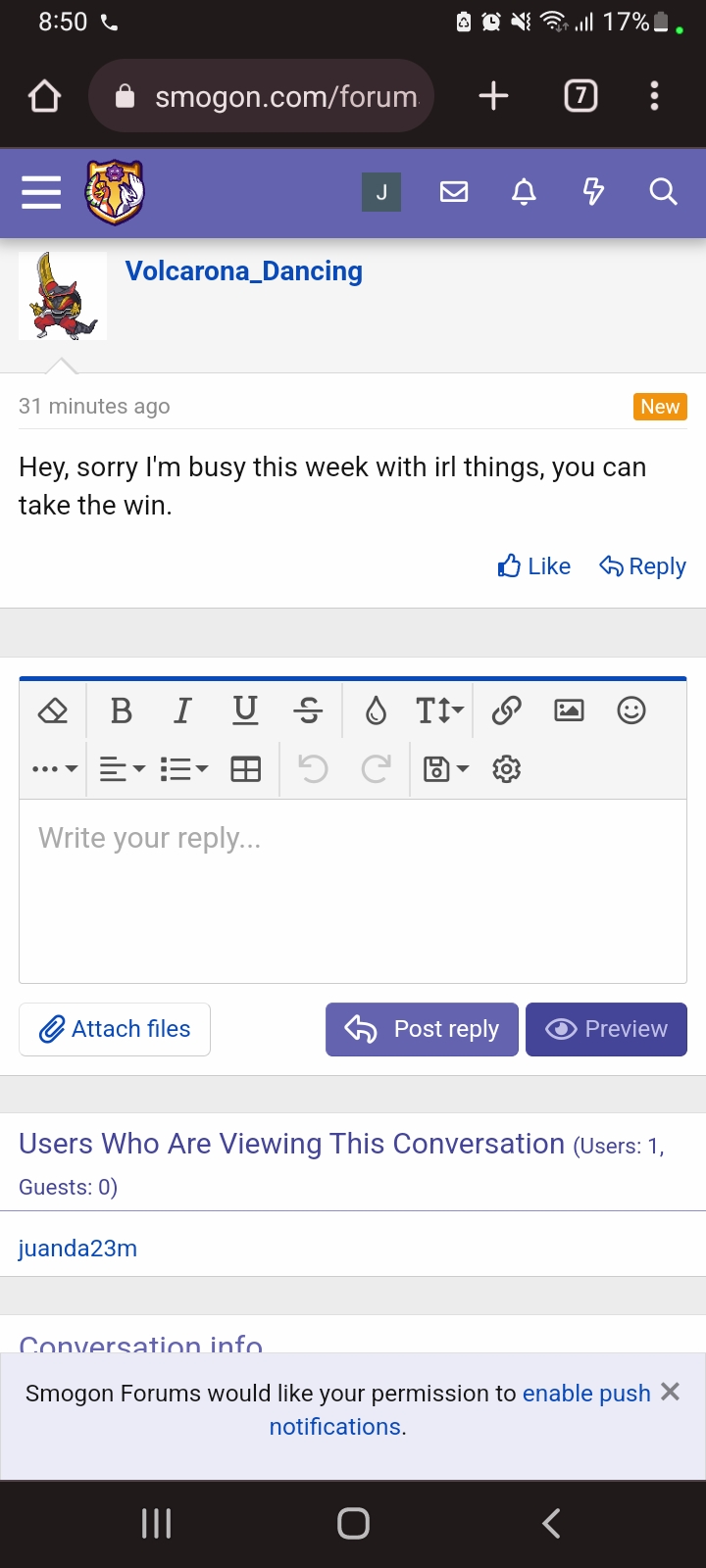Click the Remove formatting eraser icon
This screenshot has width=706, height=1568.
click(x=53, y=710)
